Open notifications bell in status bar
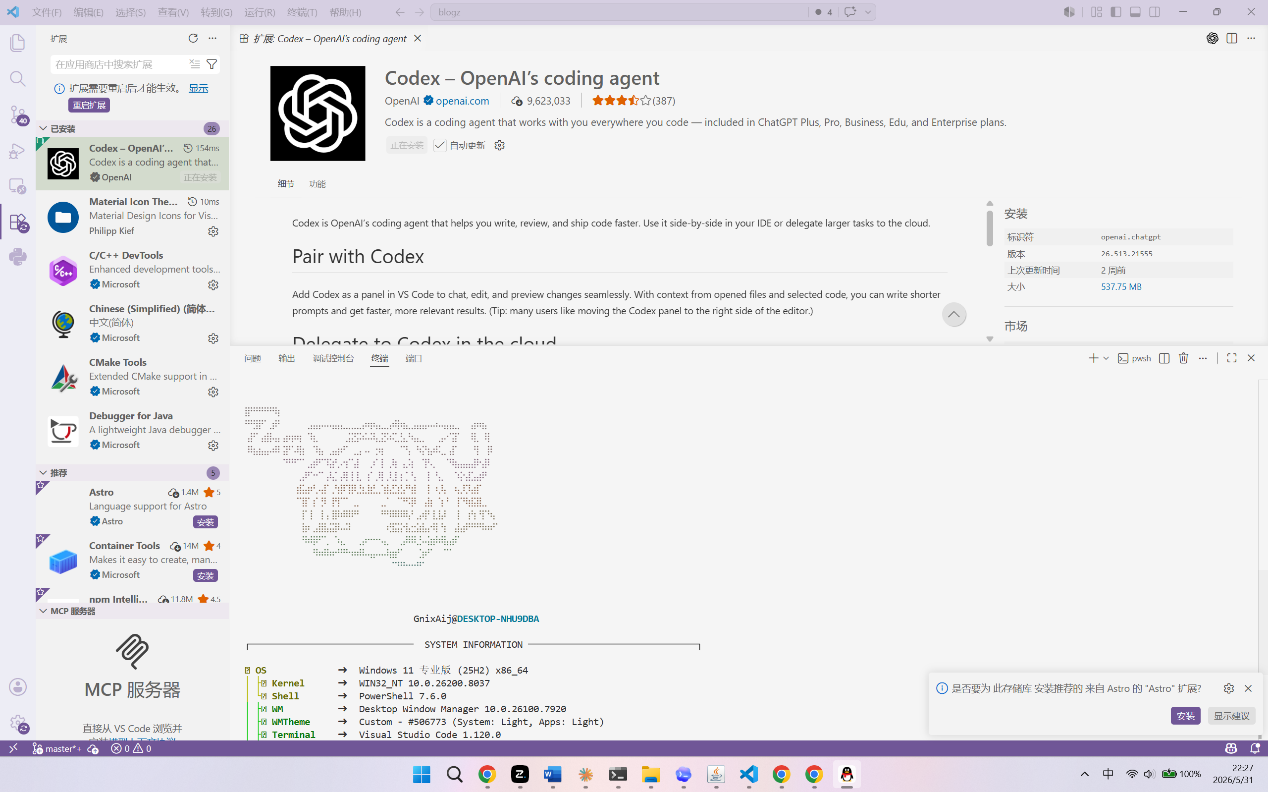 pos(1253,748)
